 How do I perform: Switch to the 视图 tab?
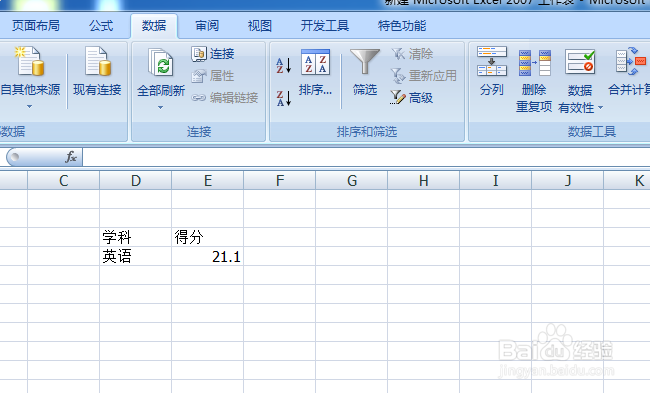tap(260, 26)
